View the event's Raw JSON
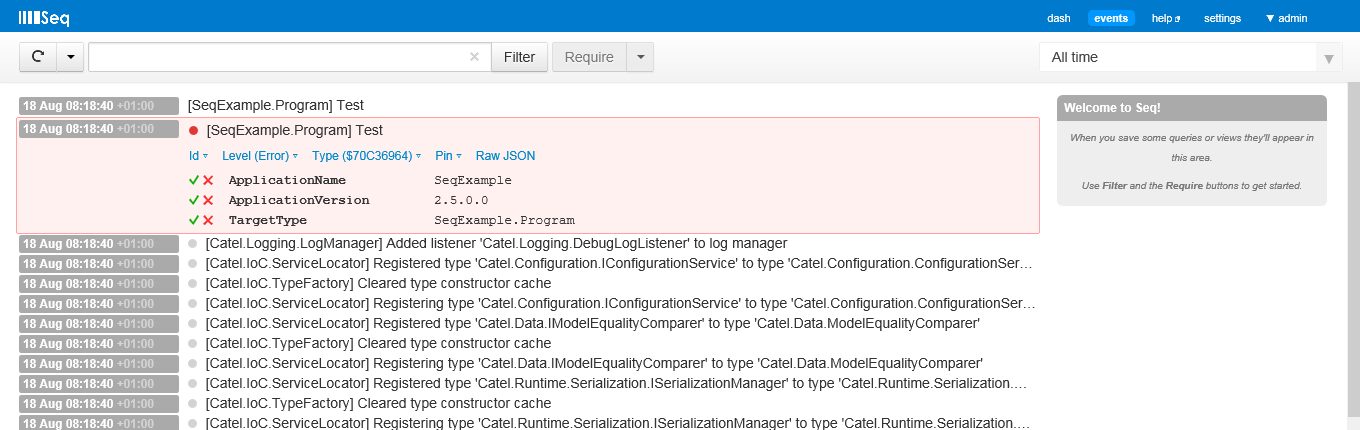This screenshot has height=430, width=1360. pos(505,156)
